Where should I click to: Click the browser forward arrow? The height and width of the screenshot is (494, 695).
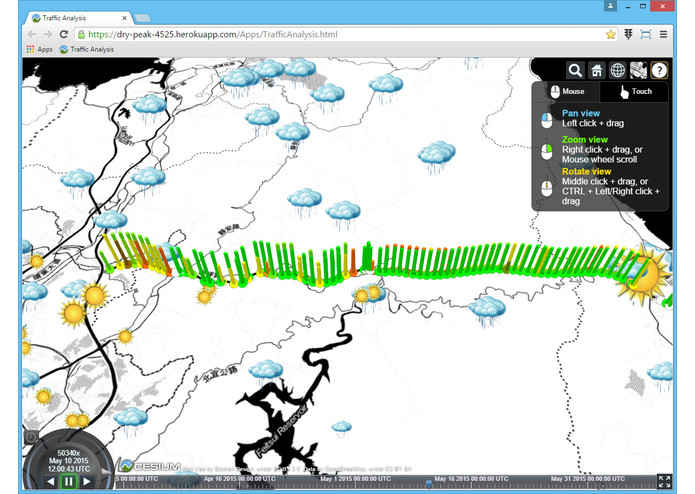(47, 34)
